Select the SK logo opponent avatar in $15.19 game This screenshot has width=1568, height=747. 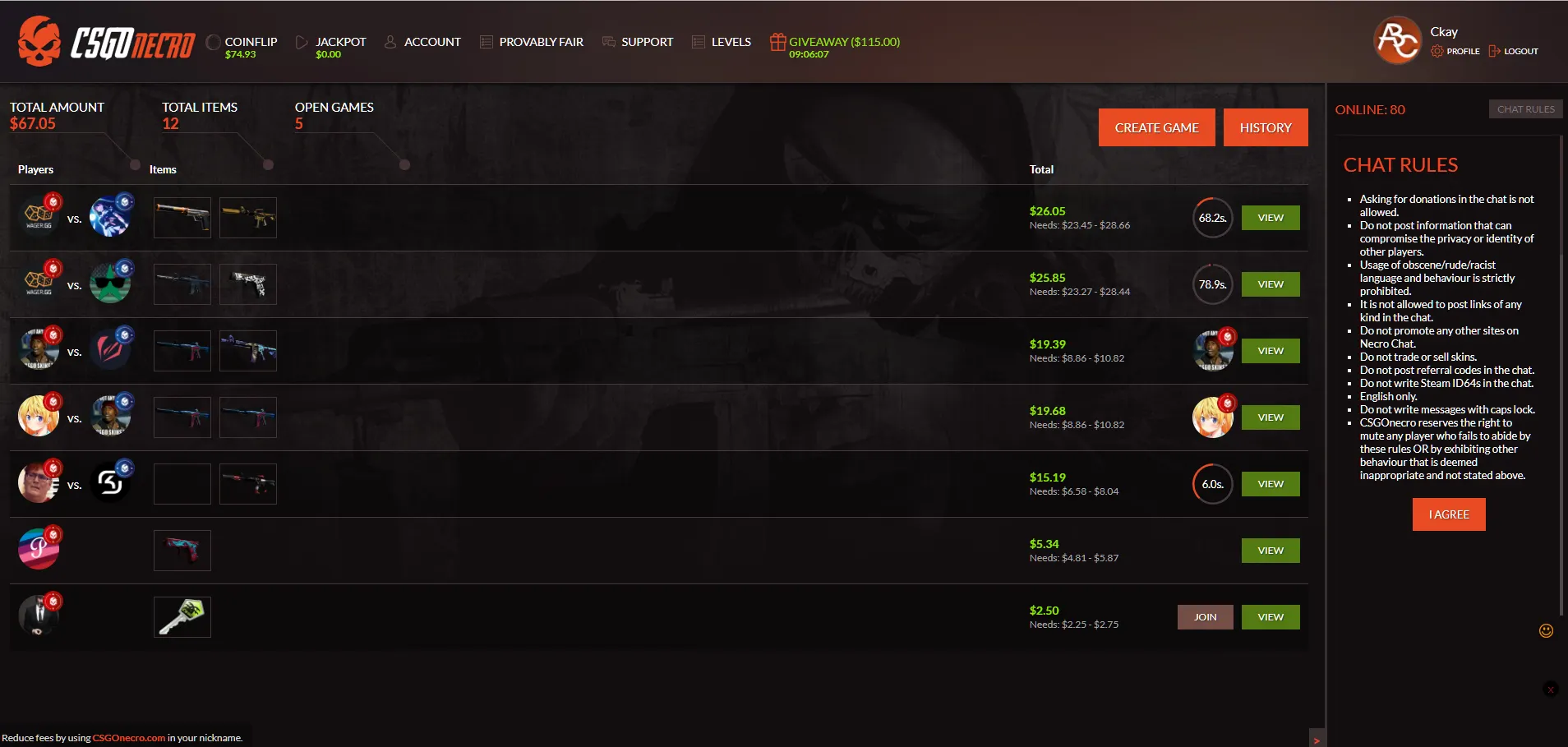110,483
